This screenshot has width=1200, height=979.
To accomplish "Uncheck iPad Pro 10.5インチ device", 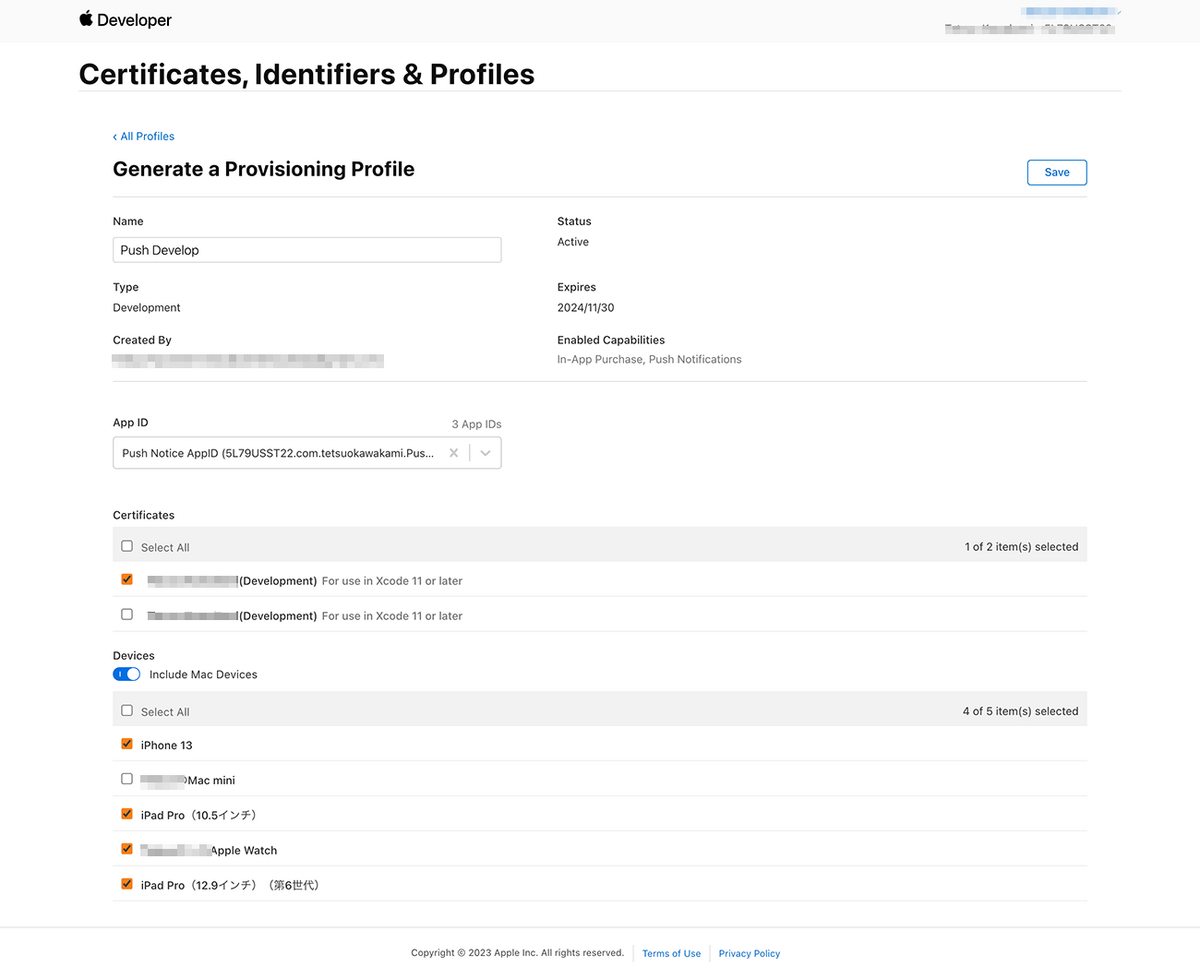I will 127,814.
